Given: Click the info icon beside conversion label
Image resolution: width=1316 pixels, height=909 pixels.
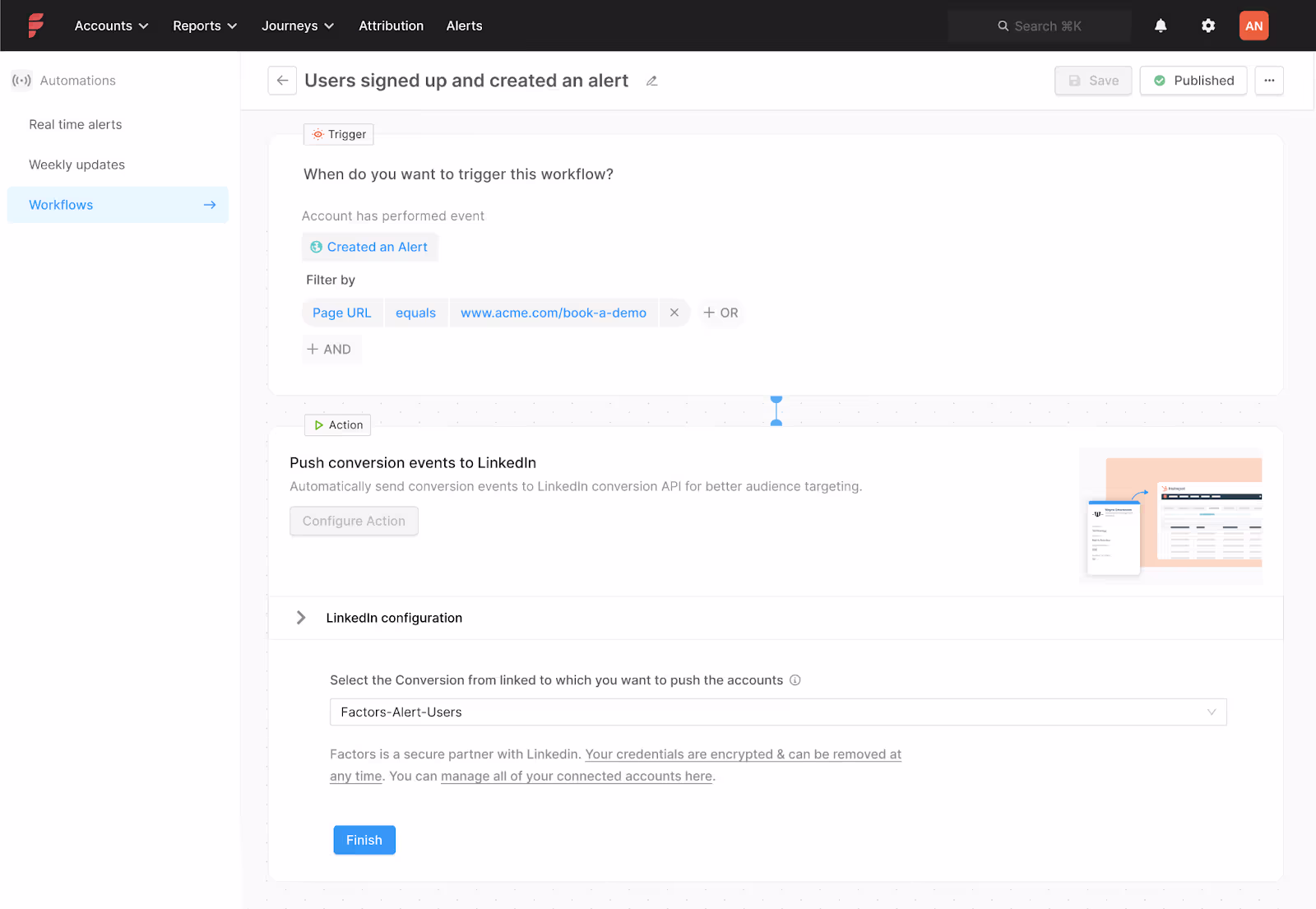Looking at the screenshot, I should tap(795, 679).
